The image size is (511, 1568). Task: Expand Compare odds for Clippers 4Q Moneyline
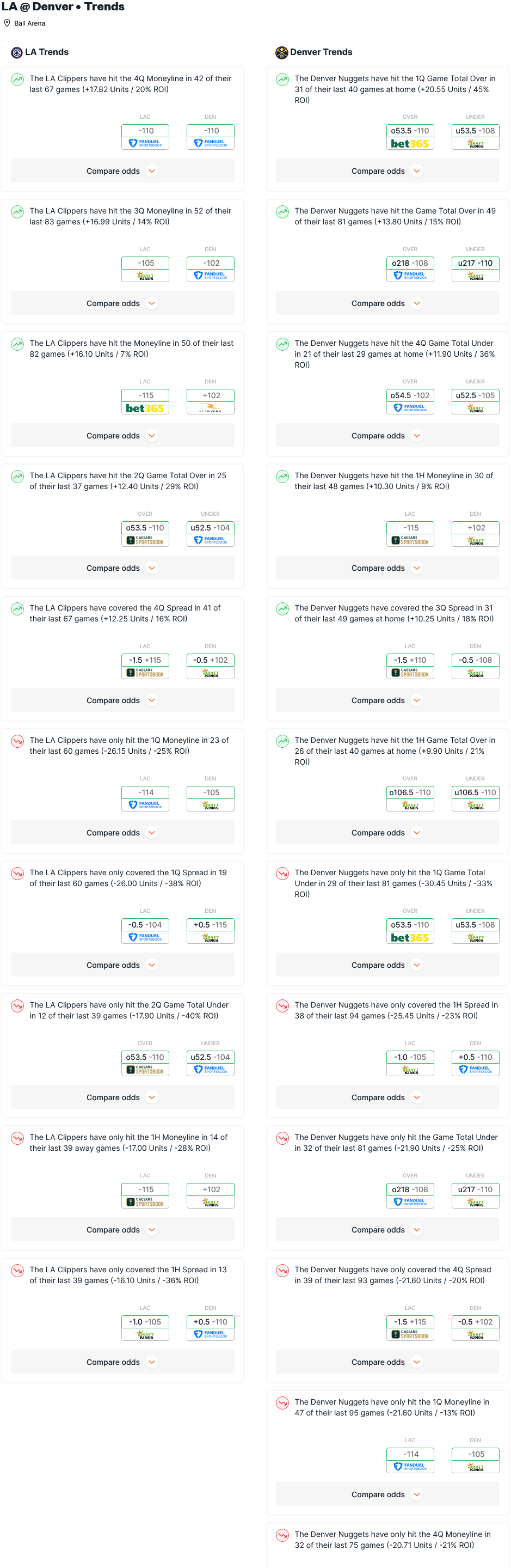point(122,171)
